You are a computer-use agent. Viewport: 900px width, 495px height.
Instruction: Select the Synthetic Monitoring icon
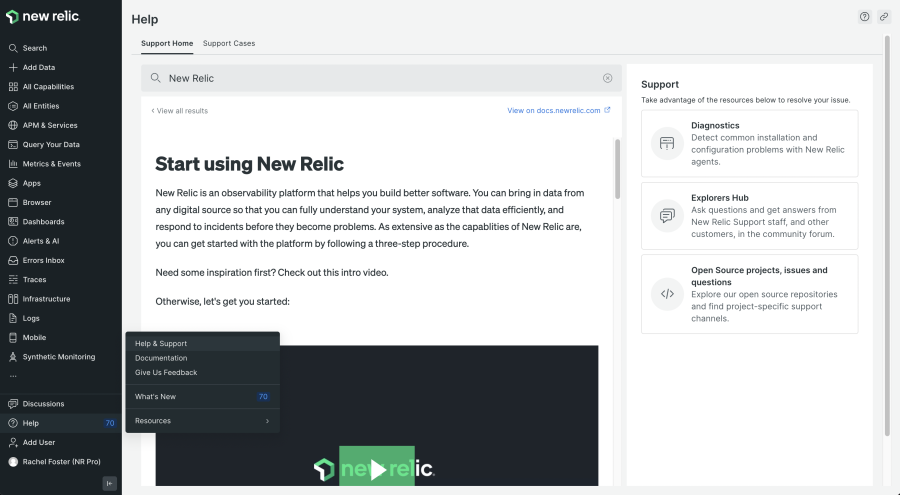click(x=13, y=357)
